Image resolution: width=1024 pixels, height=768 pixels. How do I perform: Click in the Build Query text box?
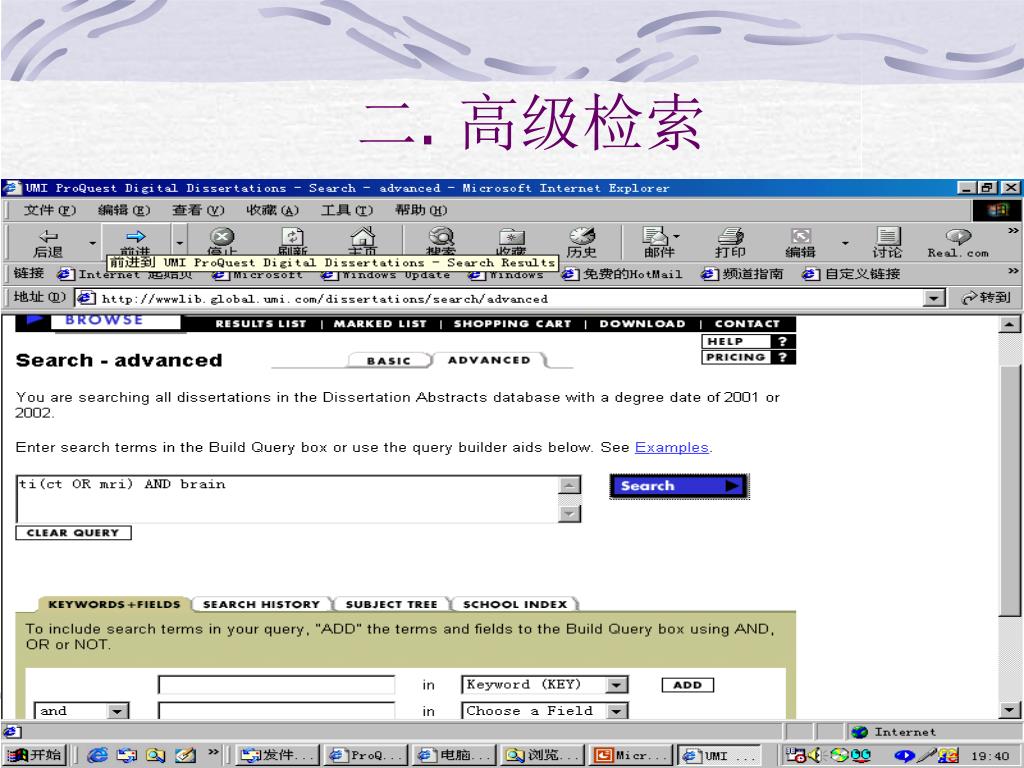[x=287, y=499]
